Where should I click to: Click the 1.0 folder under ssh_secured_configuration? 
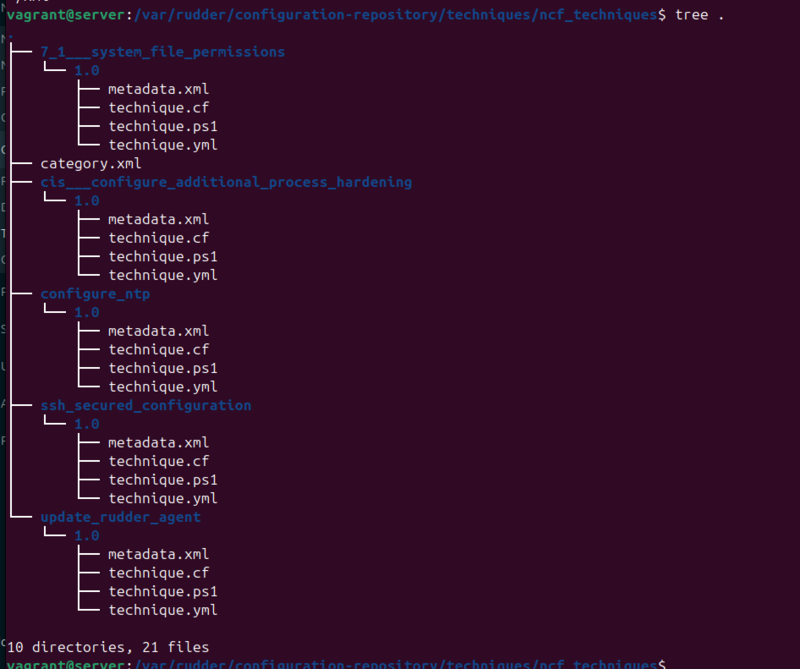point(87,424)
